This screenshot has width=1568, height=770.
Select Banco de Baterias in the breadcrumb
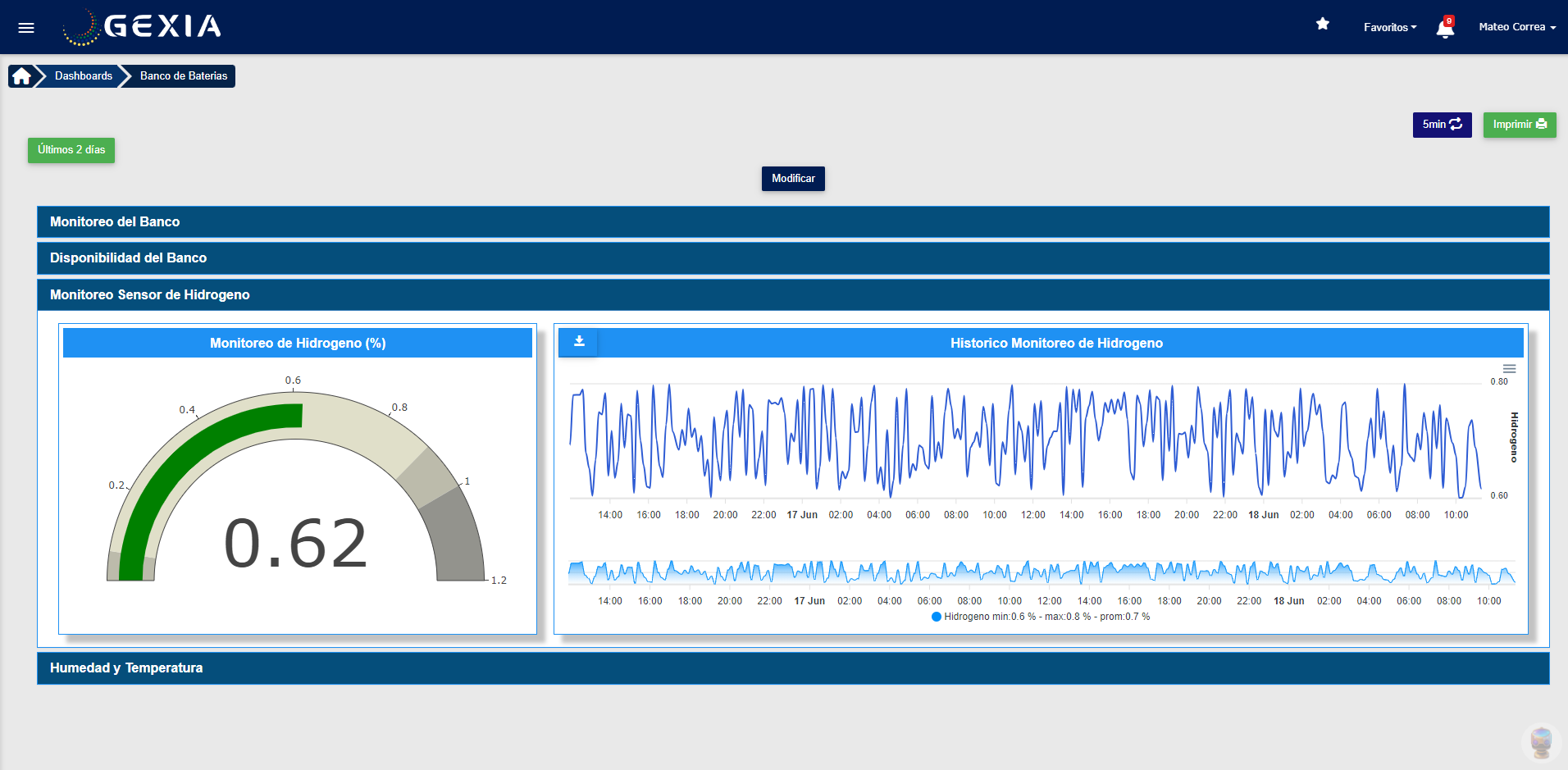pos(182,75)
